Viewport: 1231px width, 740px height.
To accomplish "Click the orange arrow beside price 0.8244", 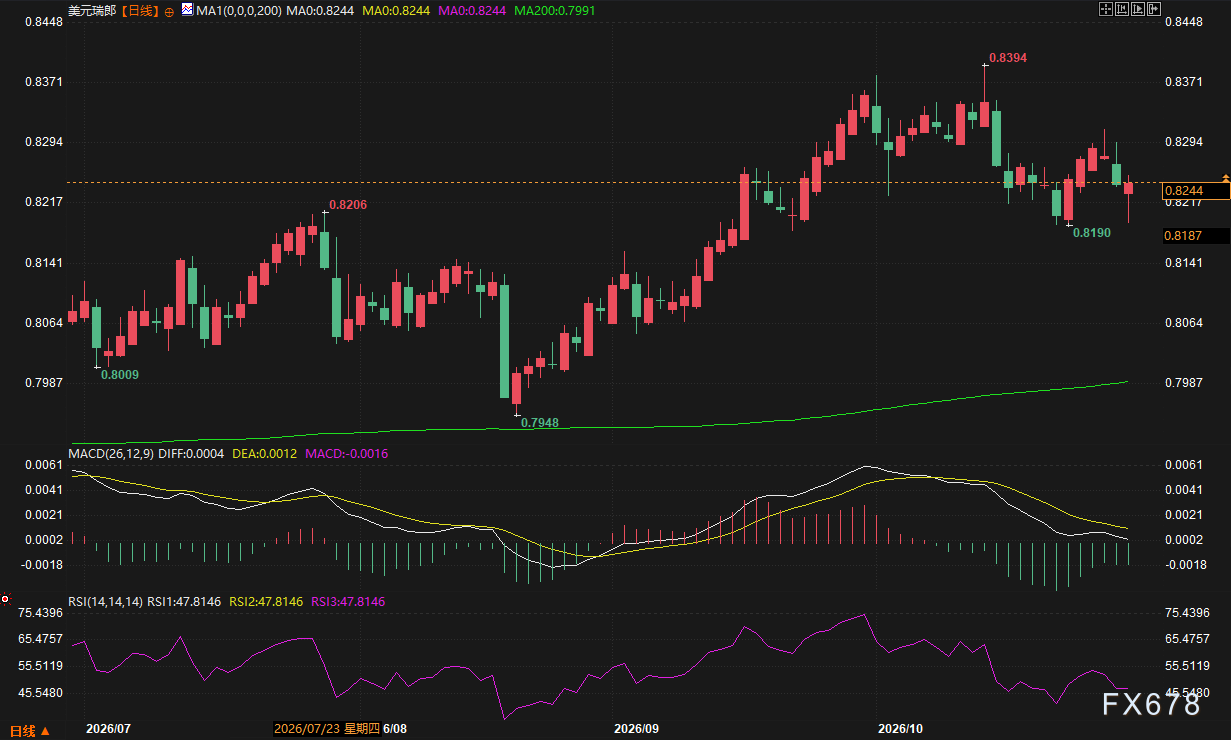I will coord(1224,176).
